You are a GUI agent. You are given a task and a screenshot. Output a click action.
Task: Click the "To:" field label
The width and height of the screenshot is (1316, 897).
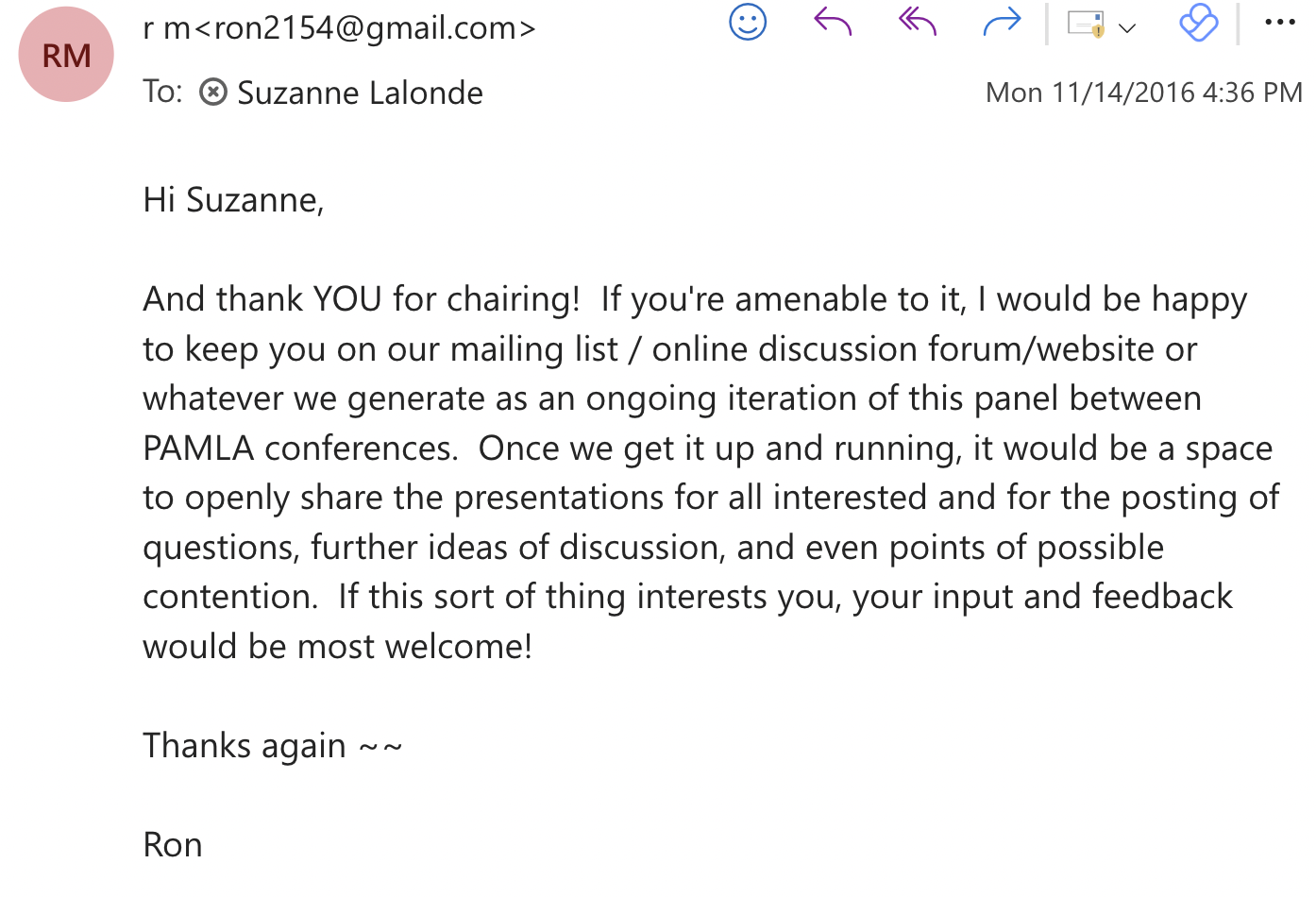coord(162,92)
